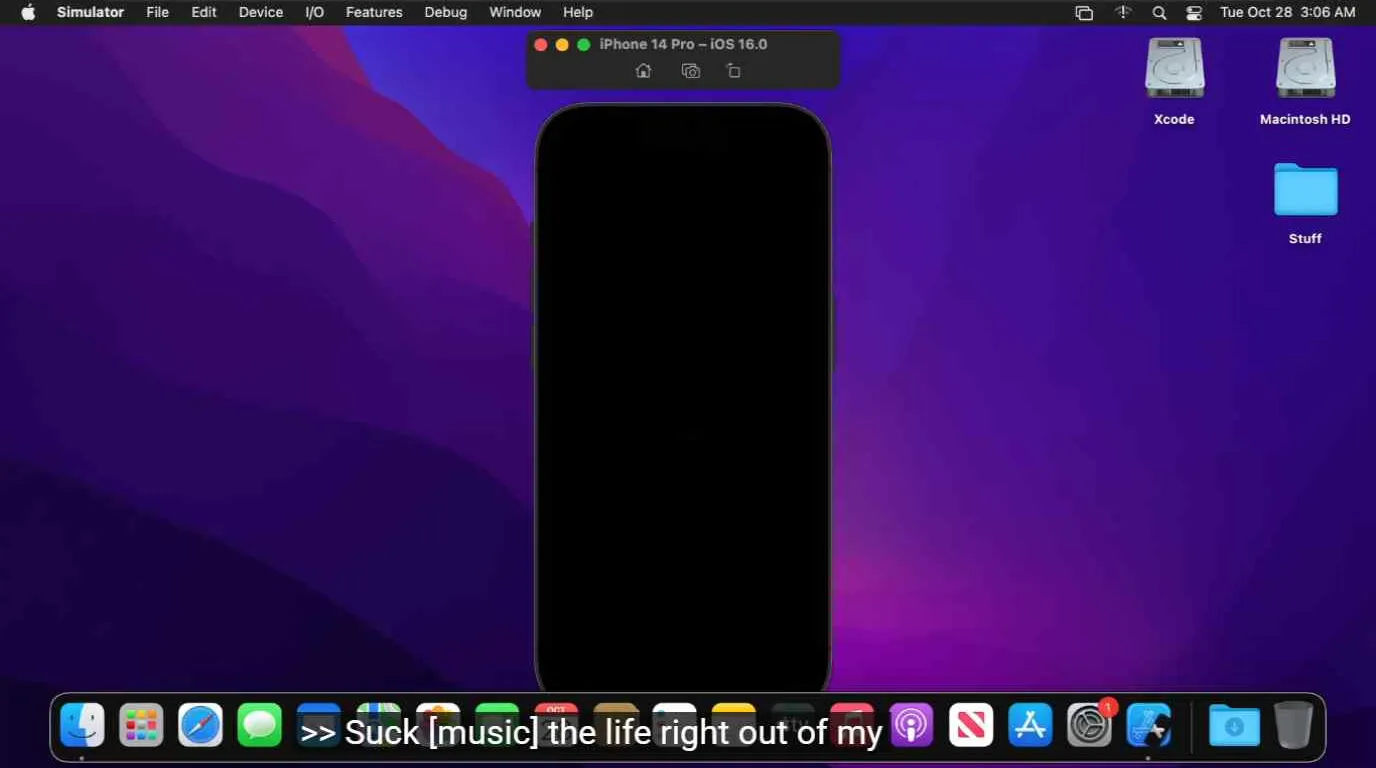
Task: Open the screen mirroring menu bar icon
Action: coord(1084,13)
